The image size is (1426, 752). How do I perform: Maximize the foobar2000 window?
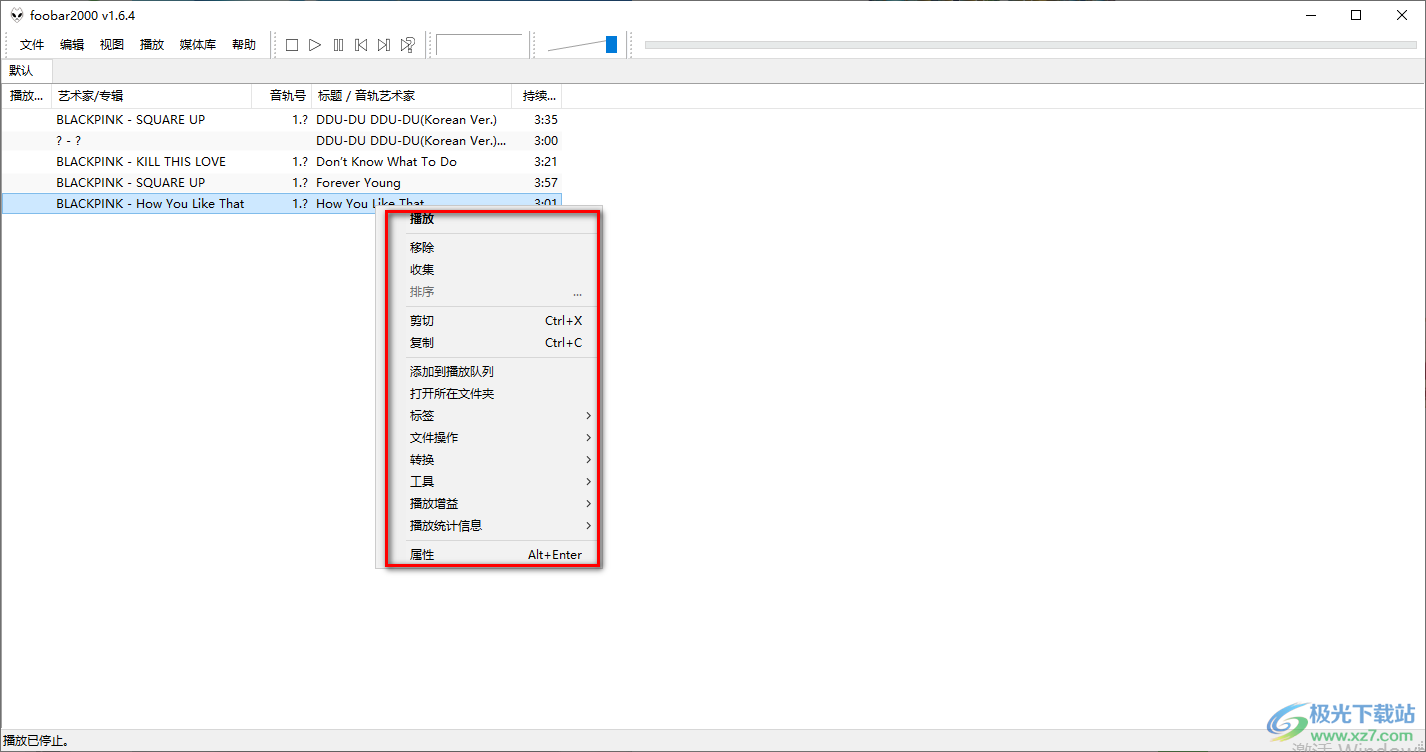(1356, 15)
